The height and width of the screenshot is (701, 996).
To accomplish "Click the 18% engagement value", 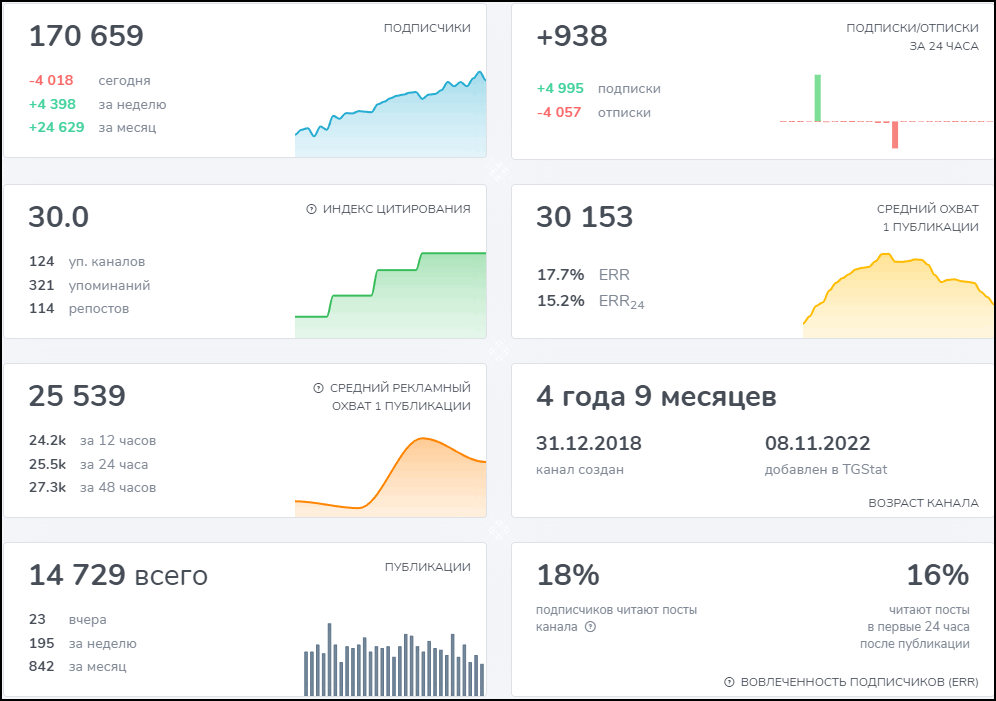I will coord(568,575).
